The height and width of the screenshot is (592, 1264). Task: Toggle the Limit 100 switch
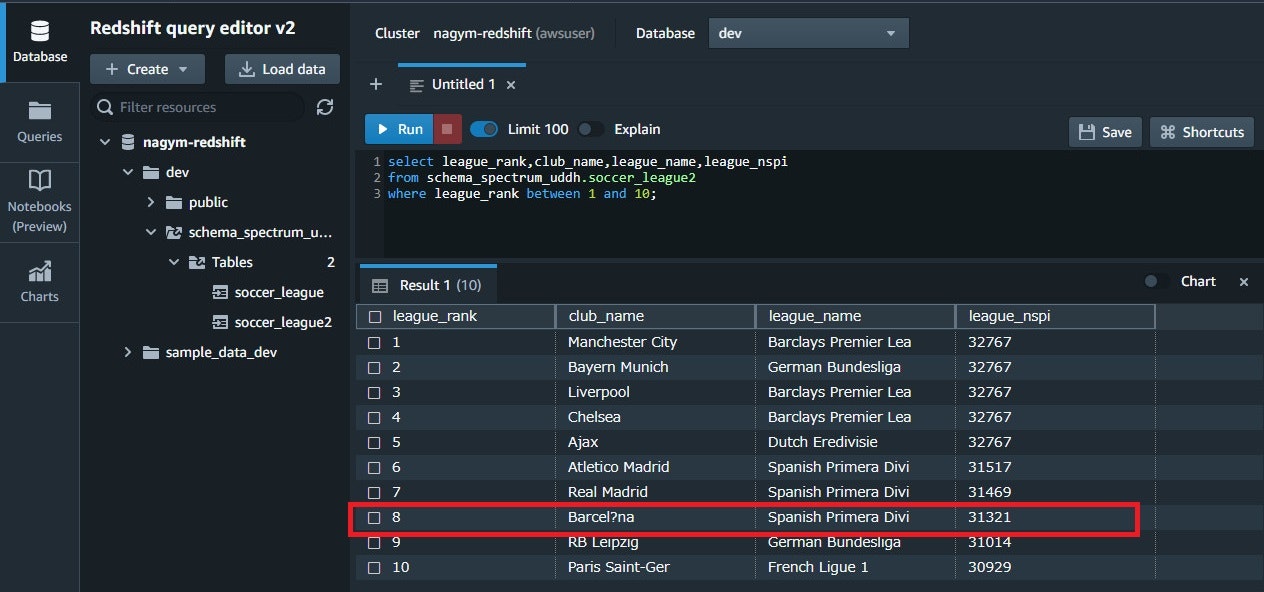click(x=484, y=129)
